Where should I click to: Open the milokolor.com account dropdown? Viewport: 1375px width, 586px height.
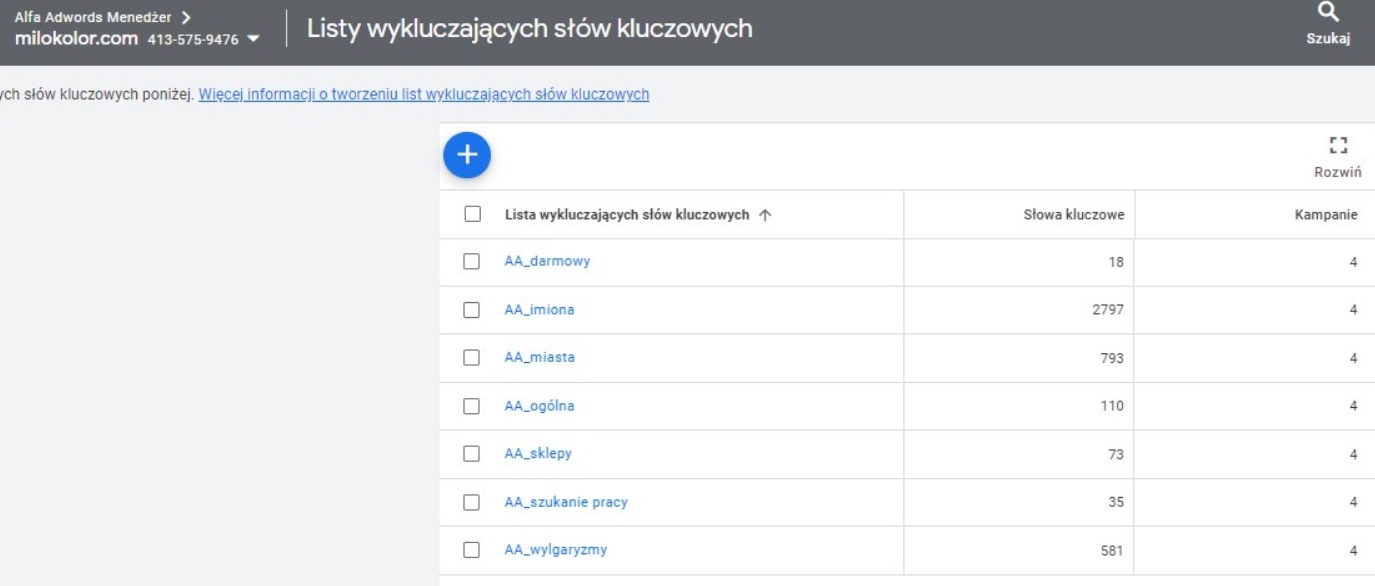pyautogui.click(x=252, y=39)
